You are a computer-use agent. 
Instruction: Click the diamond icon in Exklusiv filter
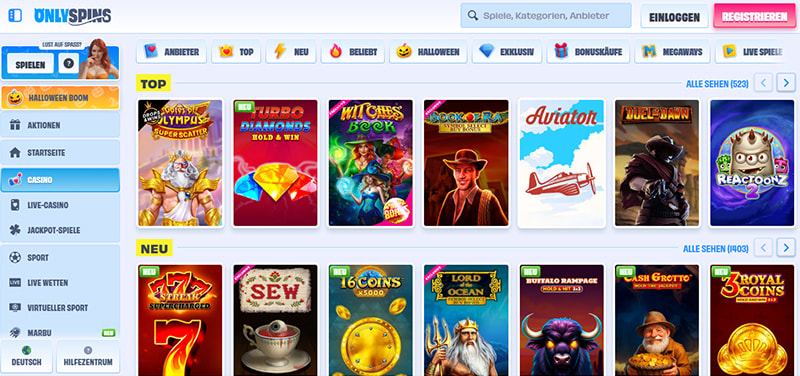[487, 52]
